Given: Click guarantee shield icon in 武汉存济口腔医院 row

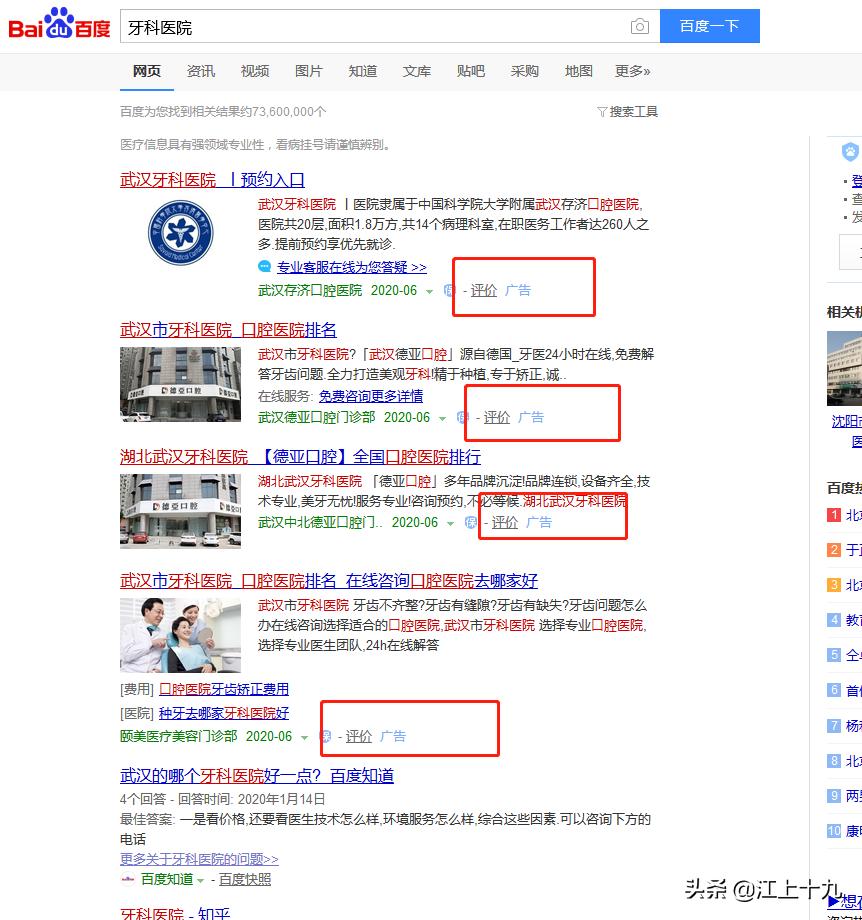Looking at the screenshot, I should pyautogui.click(x=449, y=290).
